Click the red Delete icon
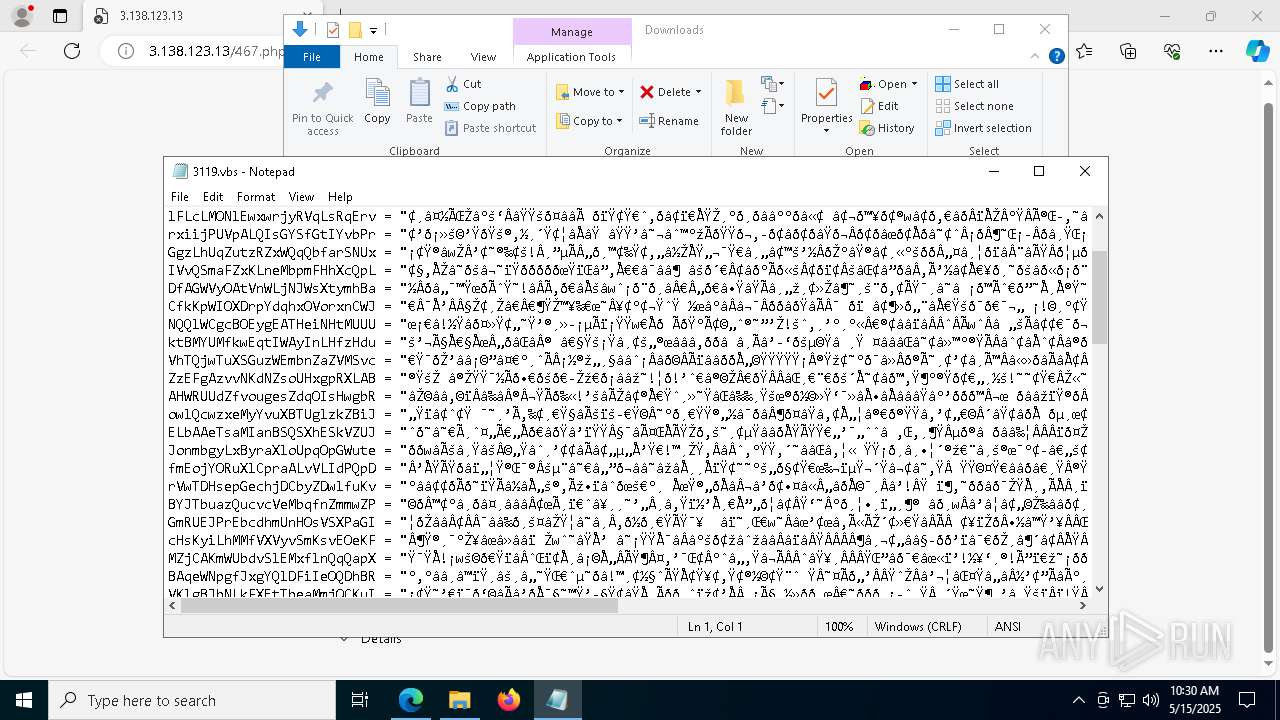This screenshot has width=1280, height=720. [647, 92]
